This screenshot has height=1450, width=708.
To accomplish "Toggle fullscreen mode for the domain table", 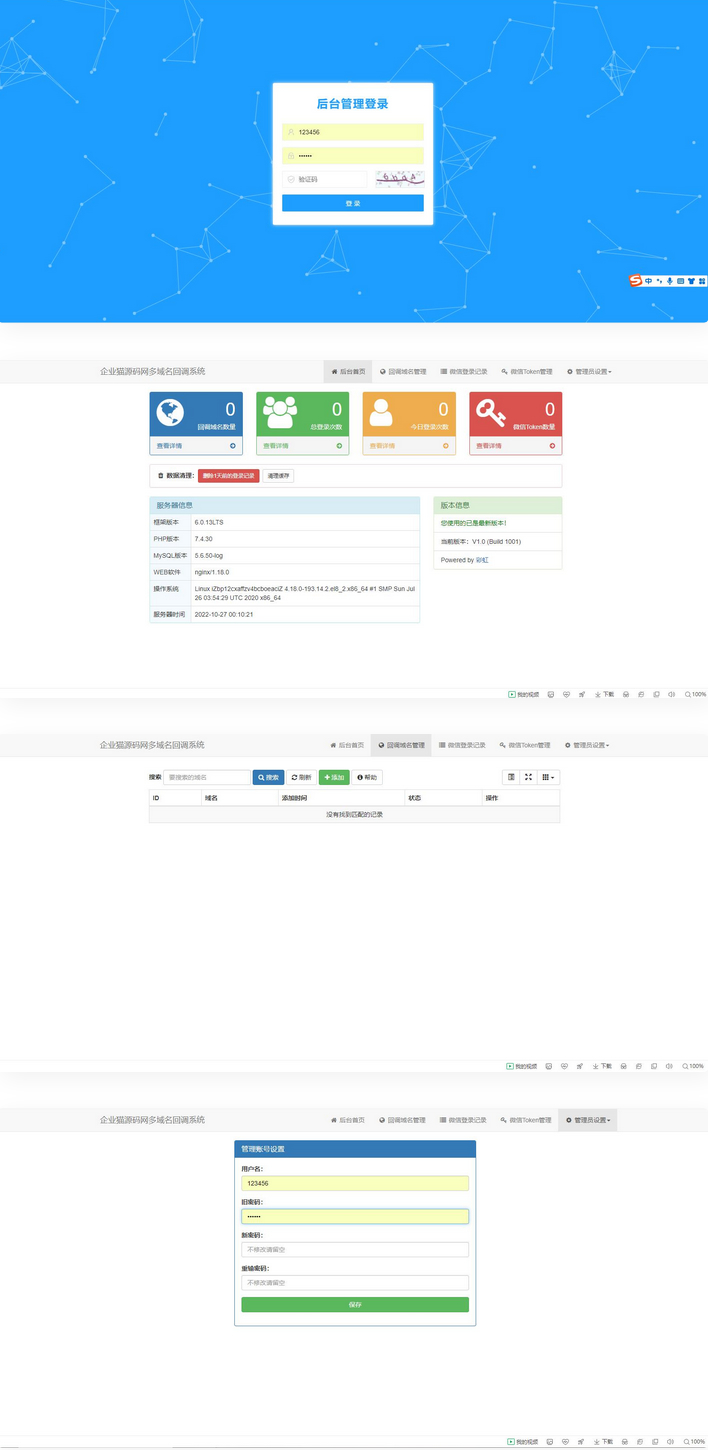I will (x=528, y=777).
